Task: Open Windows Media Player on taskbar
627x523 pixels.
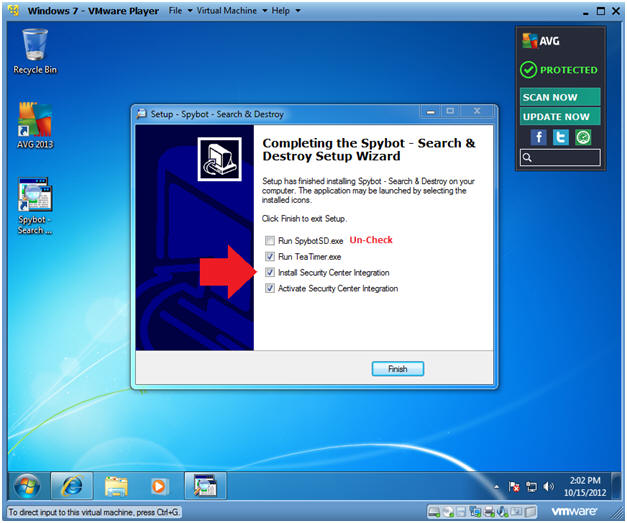Action: tap(159, 486)
